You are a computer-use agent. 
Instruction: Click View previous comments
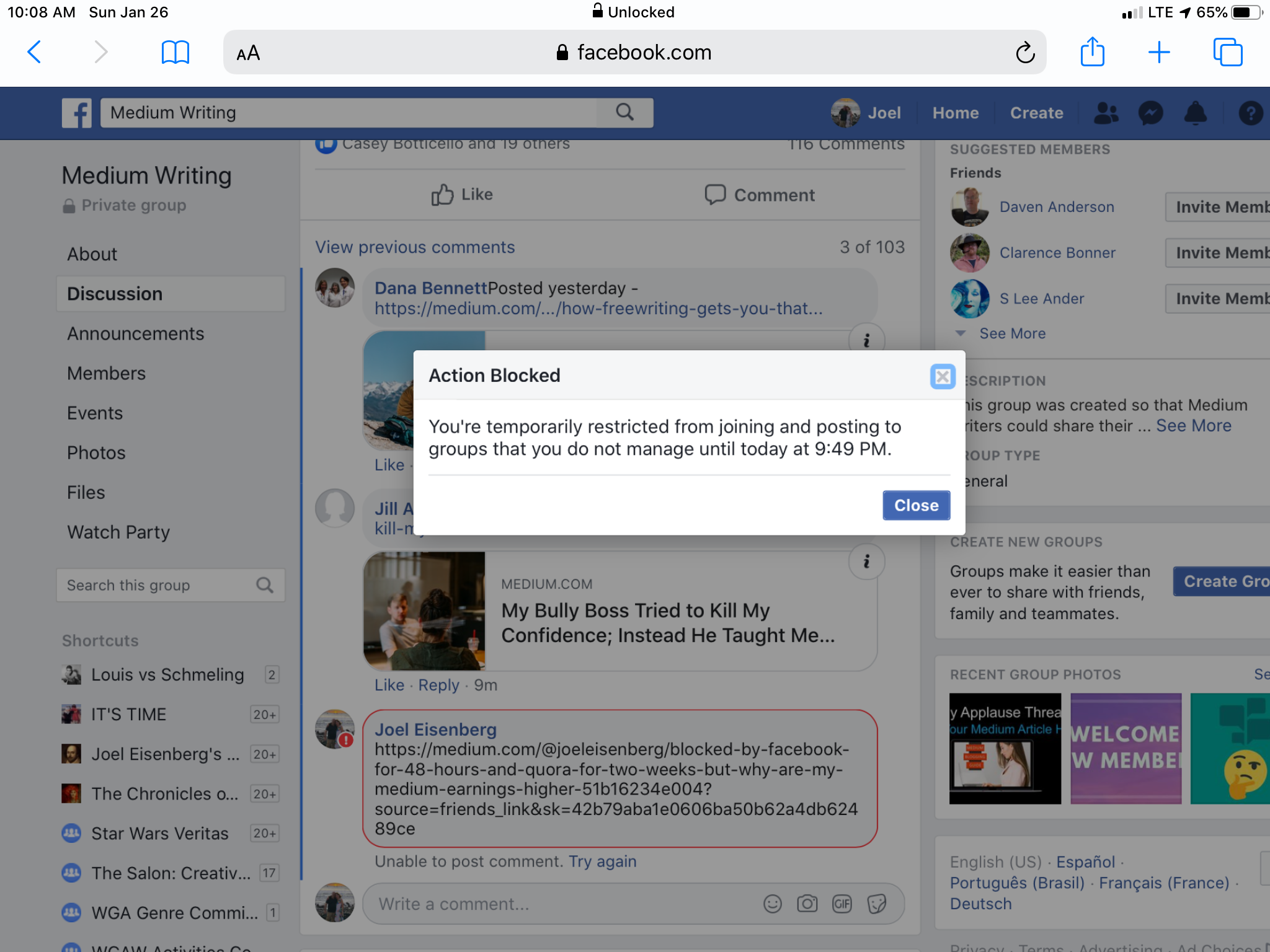click(x=415, y=247)
